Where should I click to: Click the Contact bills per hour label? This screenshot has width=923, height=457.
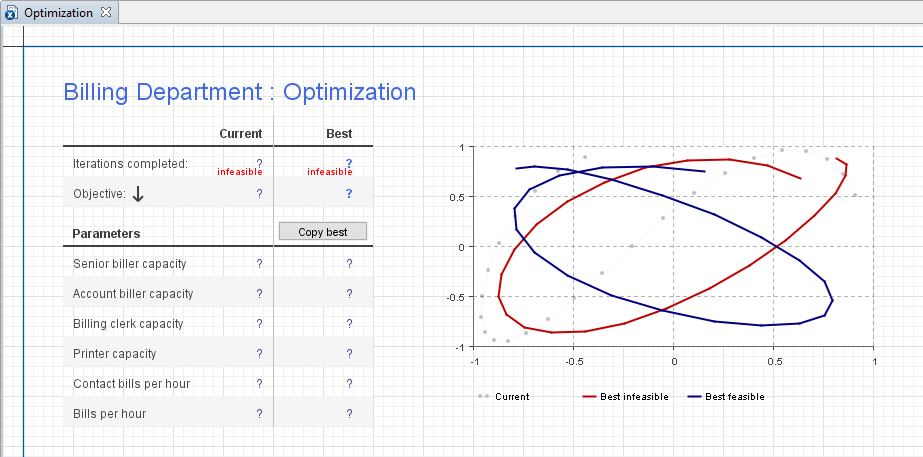[132, 384]
